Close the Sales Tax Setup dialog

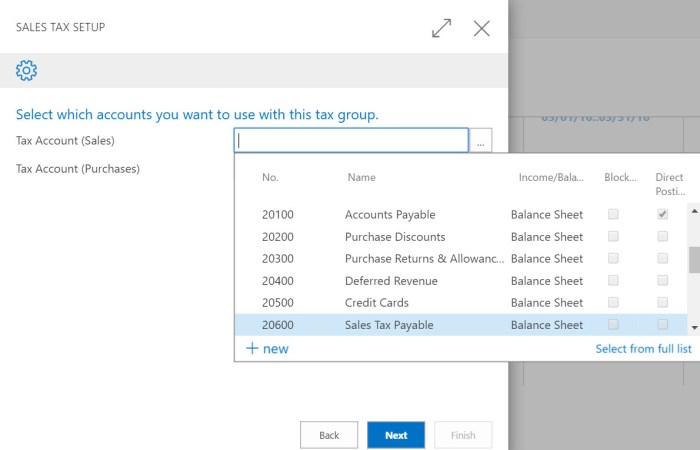point(481,28)
